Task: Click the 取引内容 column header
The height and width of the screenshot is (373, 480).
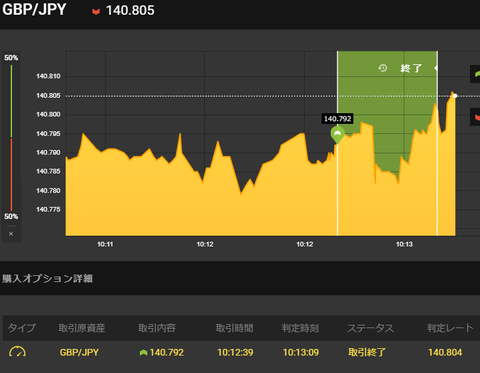Action: pos(157,328)
